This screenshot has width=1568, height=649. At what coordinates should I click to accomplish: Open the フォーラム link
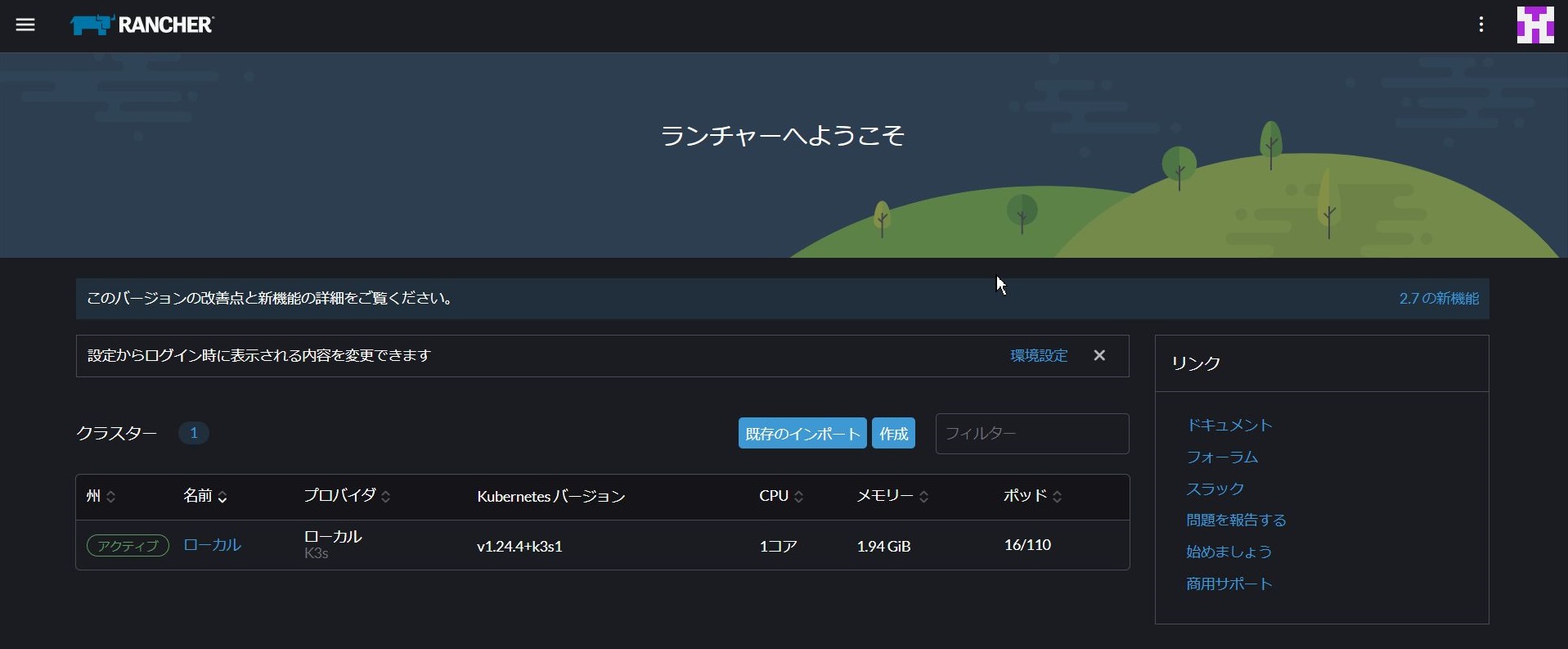coord(1221,457)
